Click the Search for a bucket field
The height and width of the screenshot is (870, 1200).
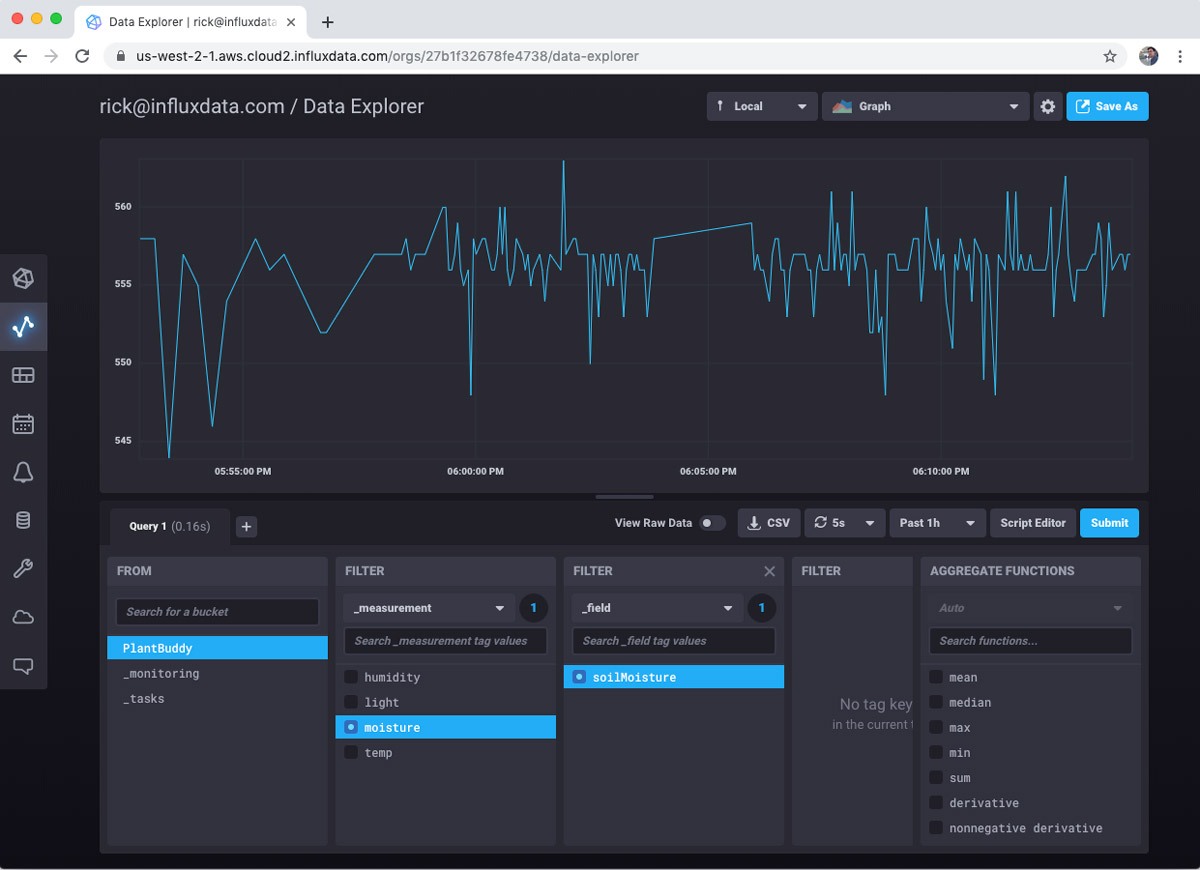(x=217, y=612)
